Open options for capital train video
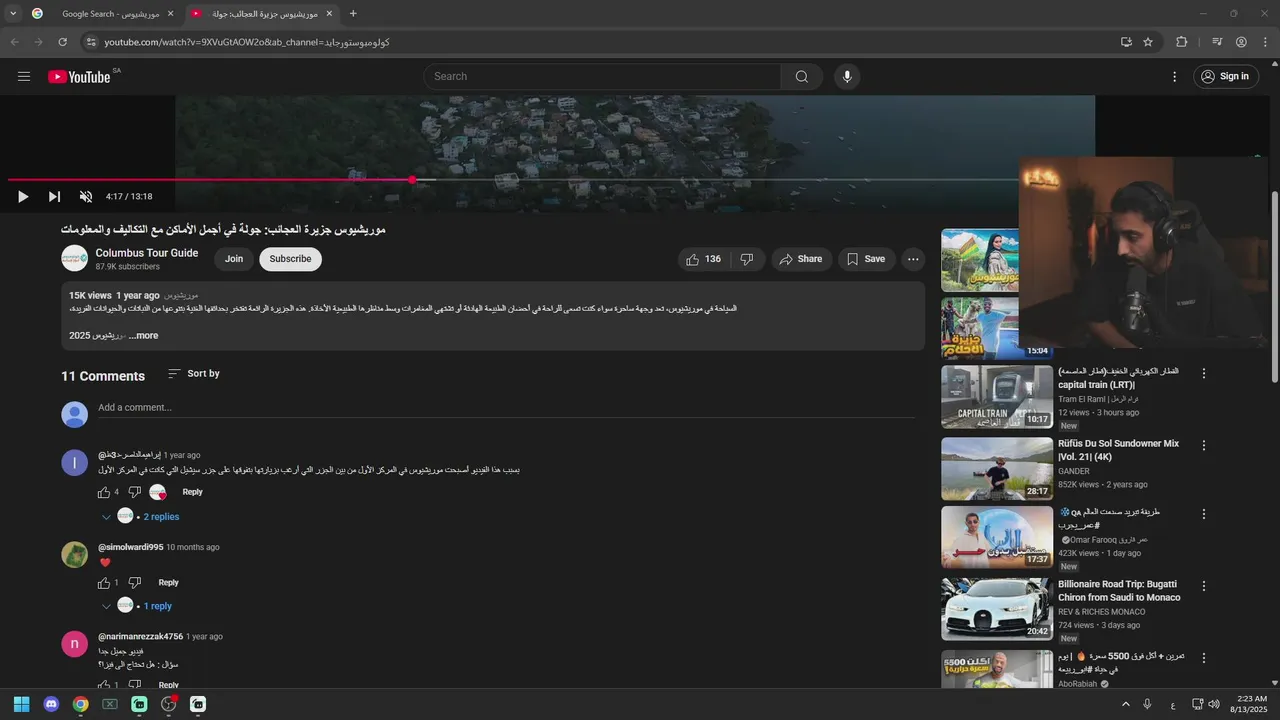 click(x=1204, y=373)
